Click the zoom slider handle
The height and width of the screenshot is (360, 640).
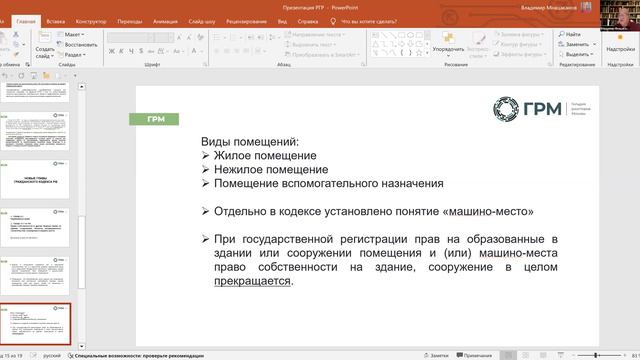[596, 356]
